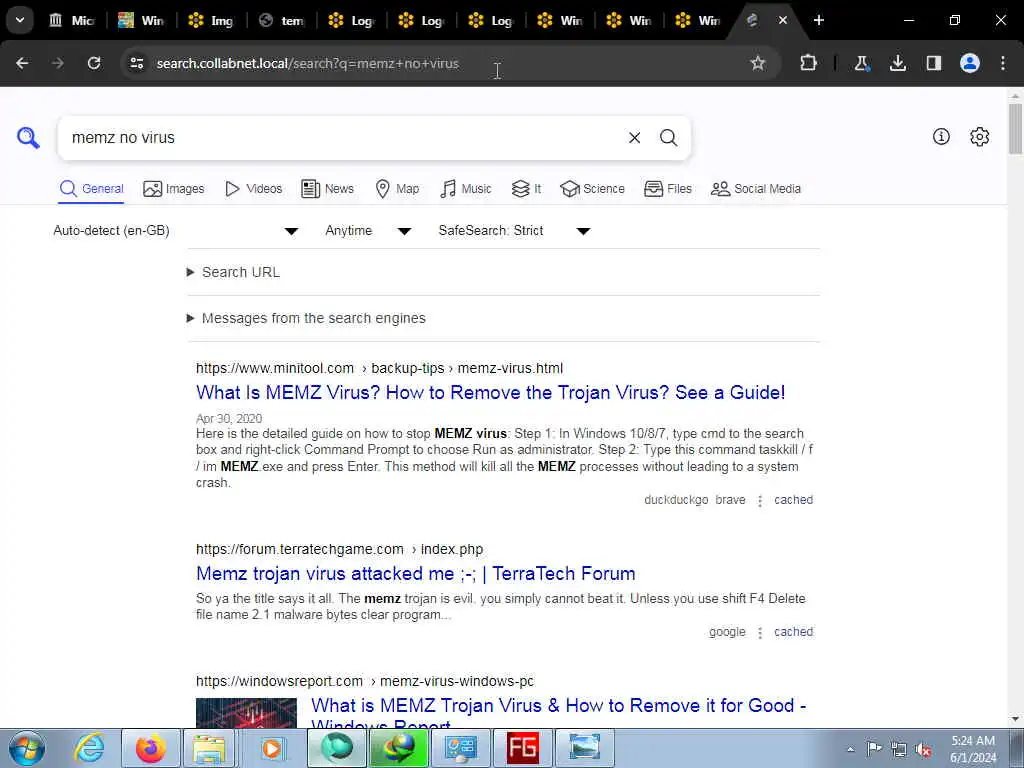Open Memz trojan virus TerraTech Forum result
The width and height of the screenshot is (1024, 768).
tap(415, 573)
